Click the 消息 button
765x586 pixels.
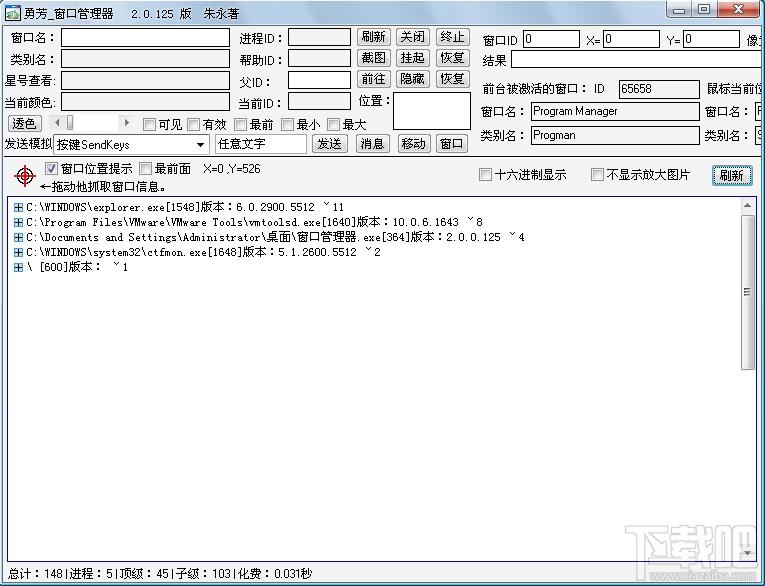pos(373,144)
